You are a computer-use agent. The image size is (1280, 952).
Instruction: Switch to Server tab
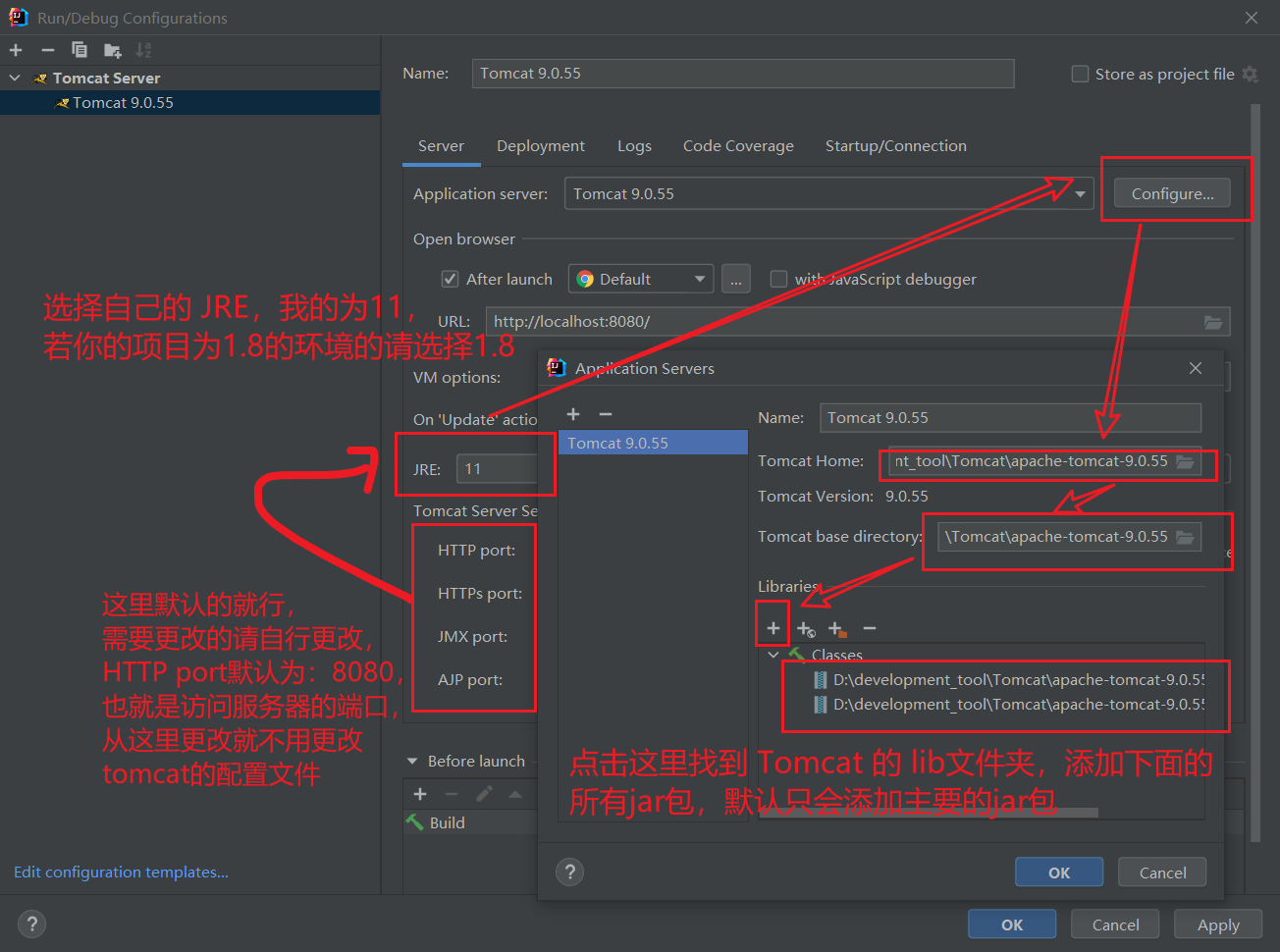coord(441,146)
